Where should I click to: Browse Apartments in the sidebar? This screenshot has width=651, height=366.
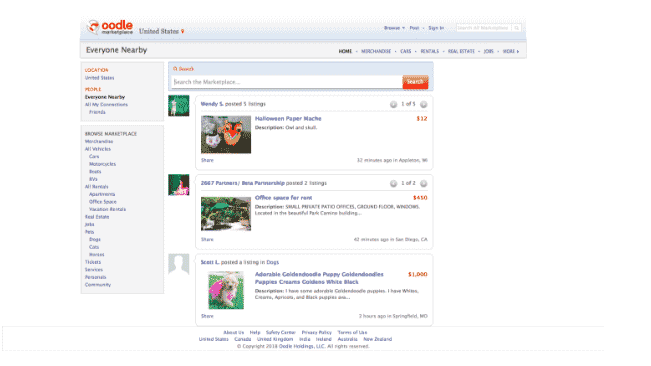click(x=102, y=194)
